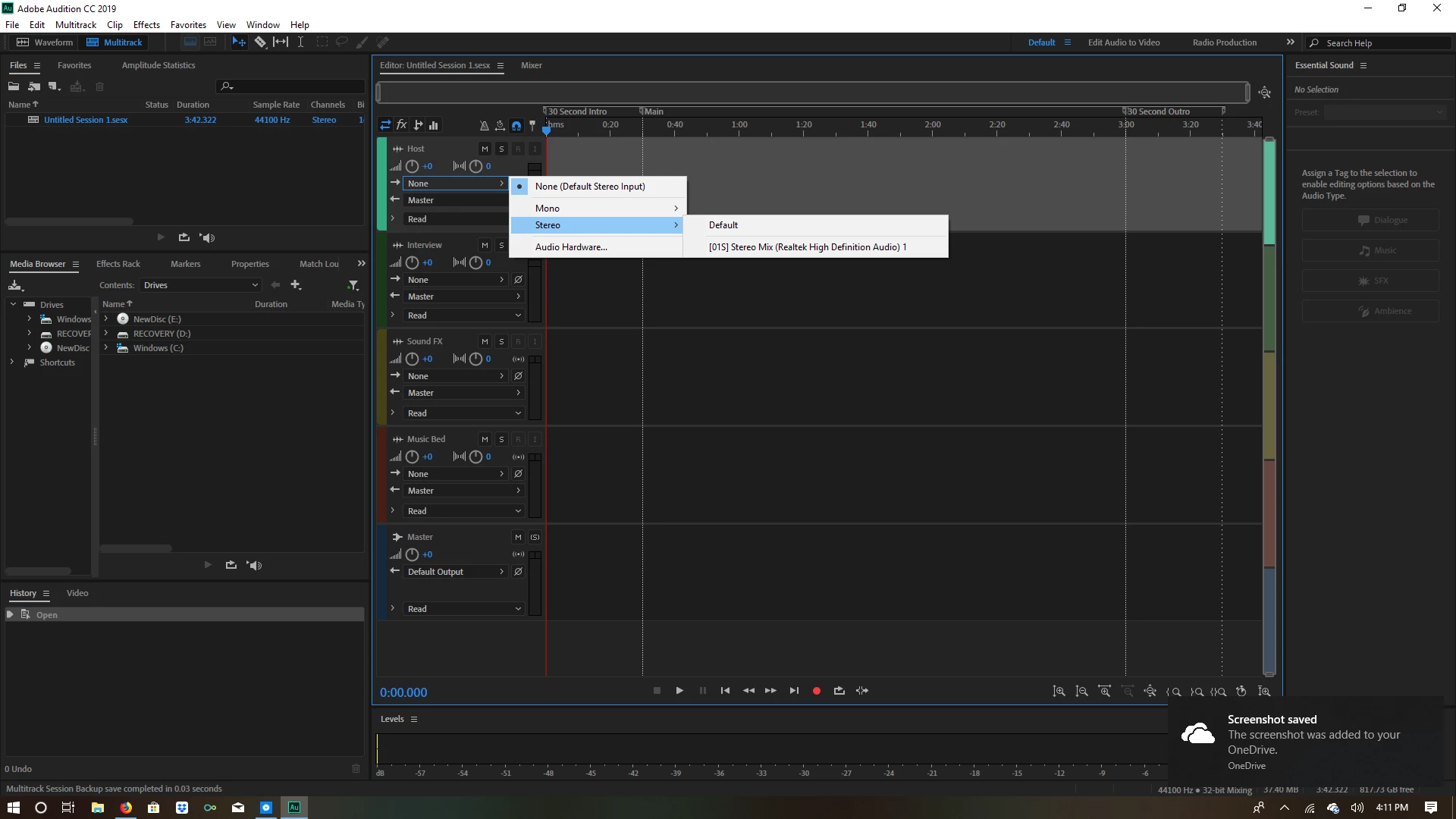Image resolution: width=1456 pixels, height=819 pixels.
Task: Select Stereo Mix Realtek input option
Action: (x=807, y=247)
